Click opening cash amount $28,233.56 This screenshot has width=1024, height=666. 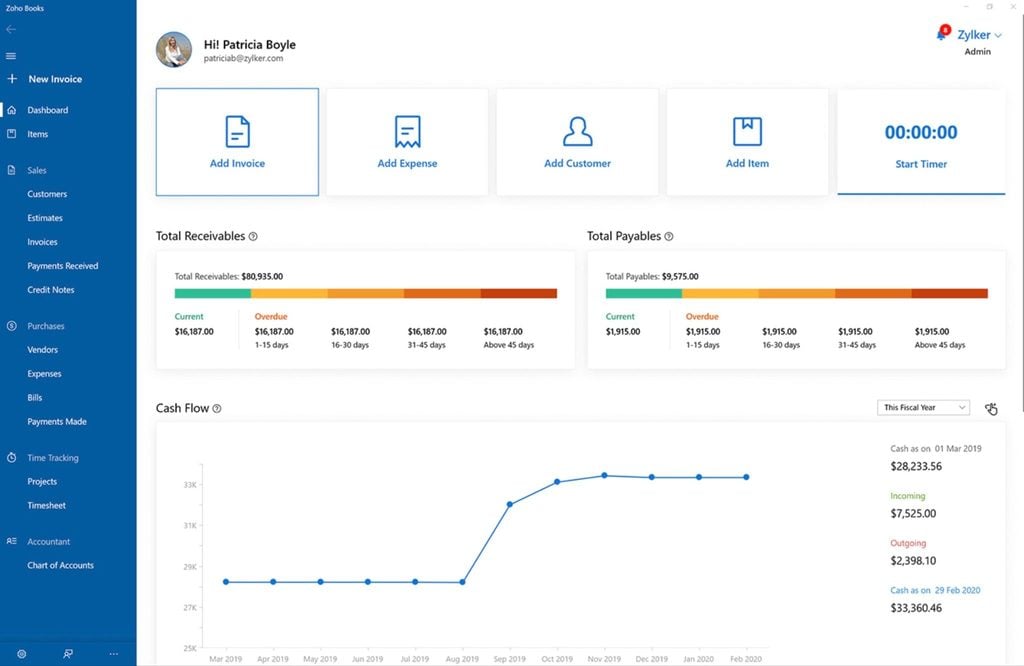point(916,466)
